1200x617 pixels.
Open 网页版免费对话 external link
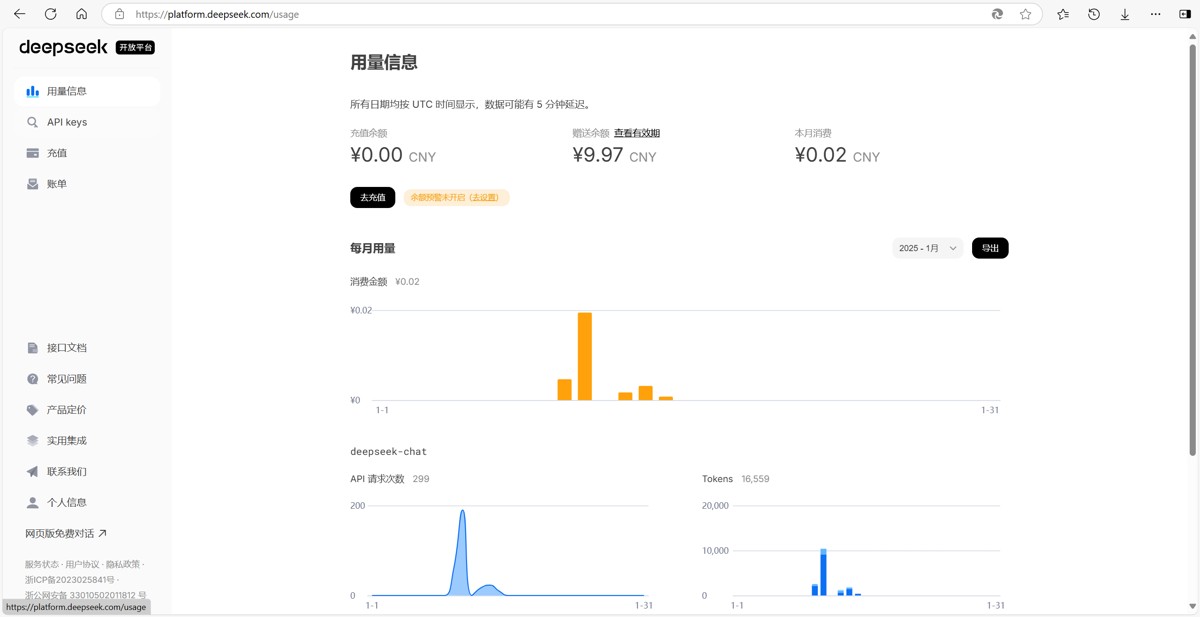[x=66, y=534]
